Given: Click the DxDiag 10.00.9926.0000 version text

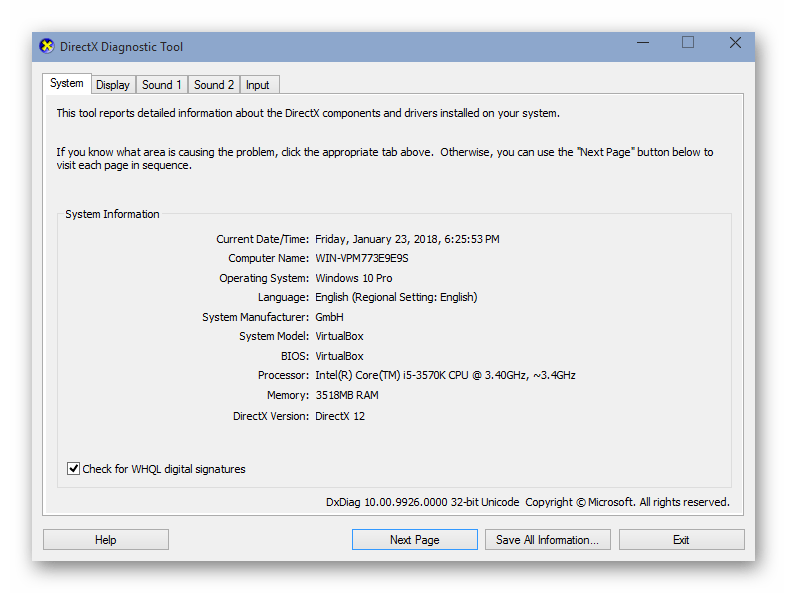Looking at the screenshot, I should click(x=423, y=502).
